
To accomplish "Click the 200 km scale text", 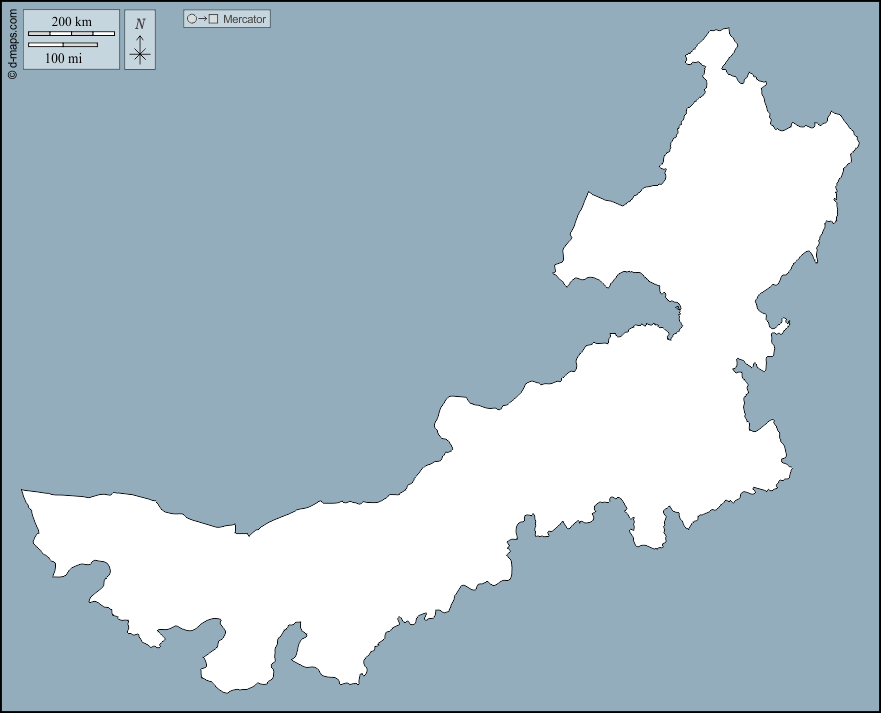I will 71,22.
